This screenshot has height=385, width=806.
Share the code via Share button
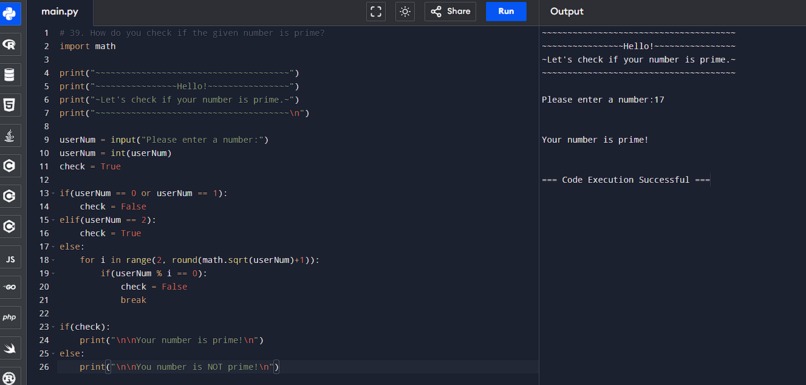450,11
